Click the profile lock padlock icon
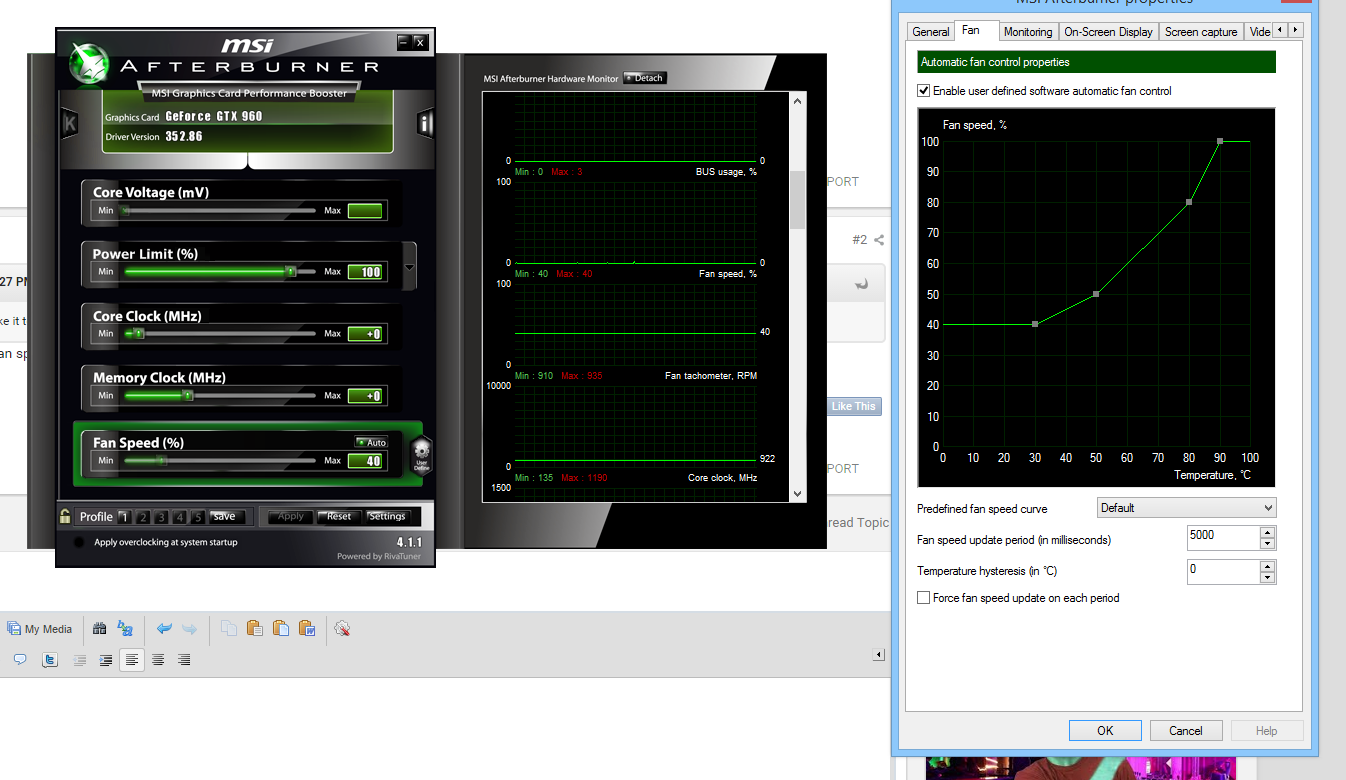Screen dimensions: 1346x780 65,516
